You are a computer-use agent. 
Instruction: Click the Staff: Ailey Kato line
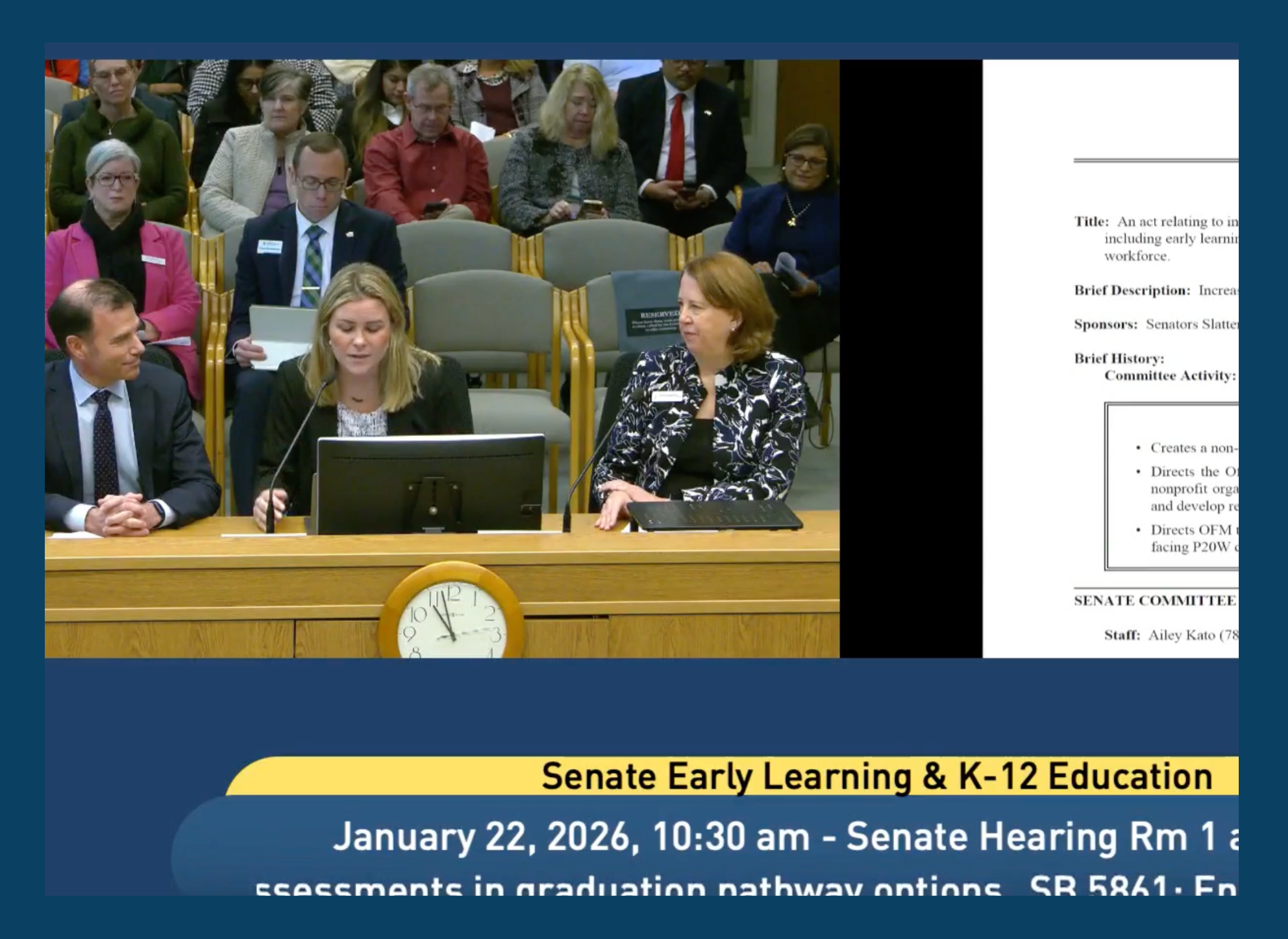[x=1170, y=635]
